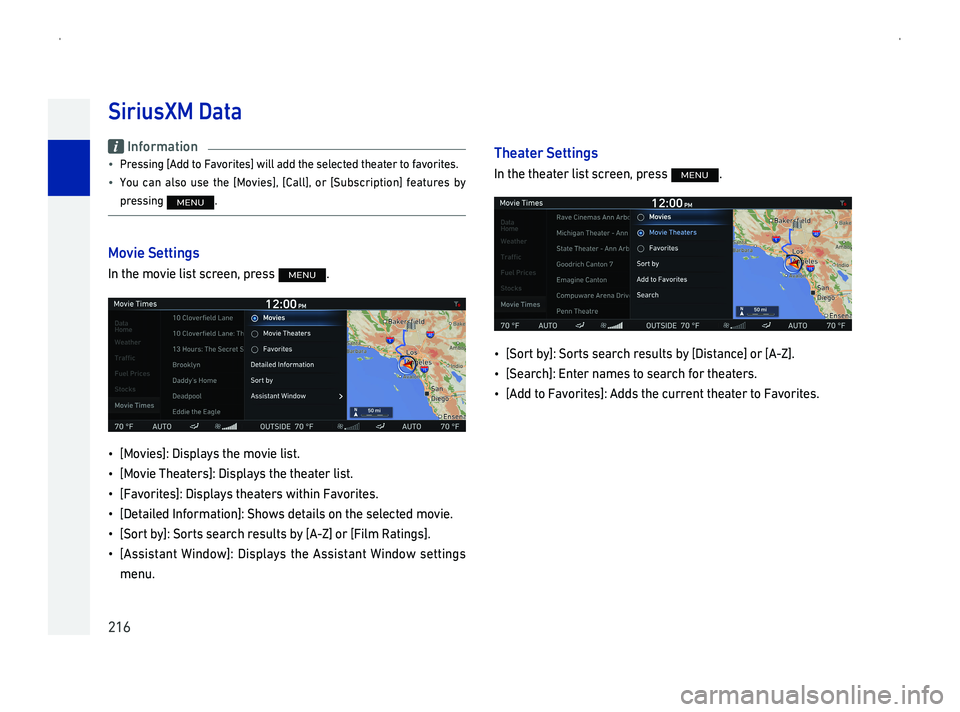
Task: Click left AUTO climate label in Movie Settings screen
Action: [162, 427]
